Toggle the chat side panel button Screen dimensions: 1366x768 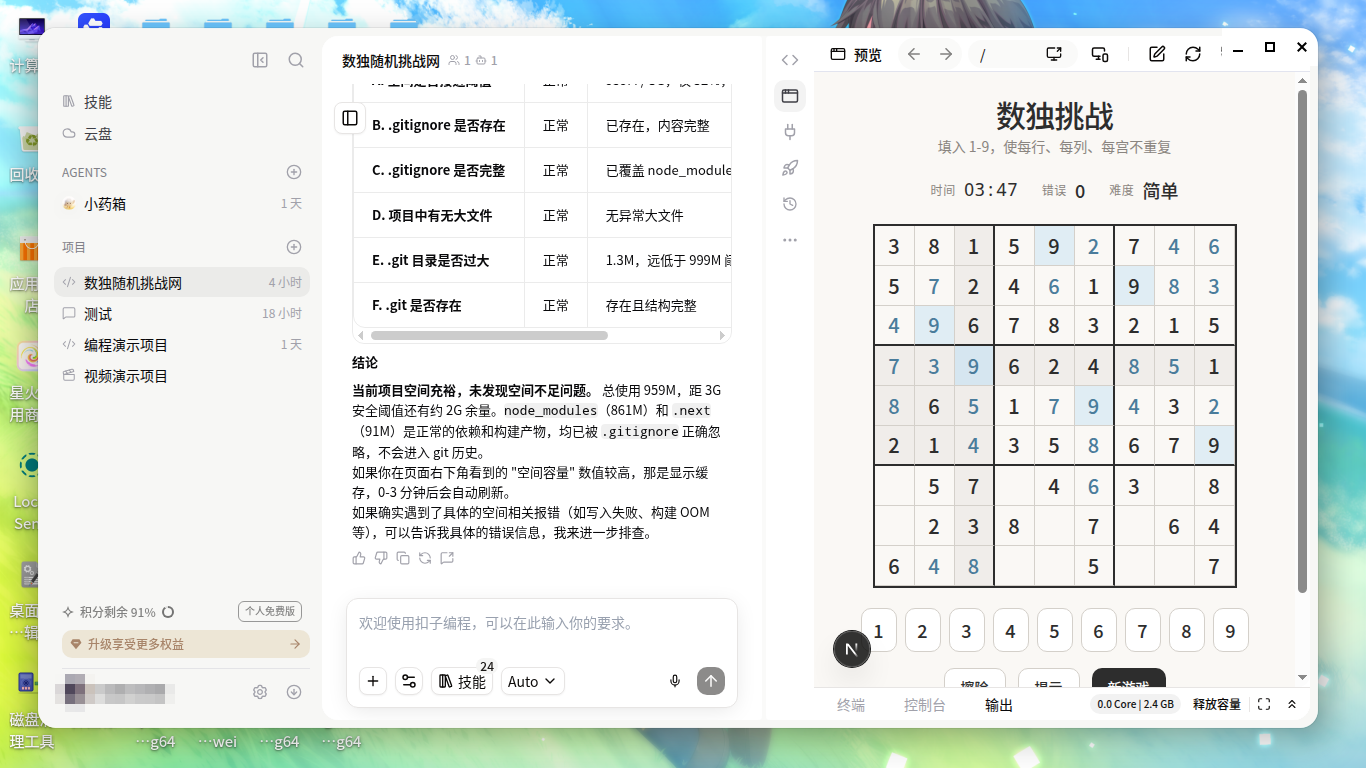[x=350, y=118]
